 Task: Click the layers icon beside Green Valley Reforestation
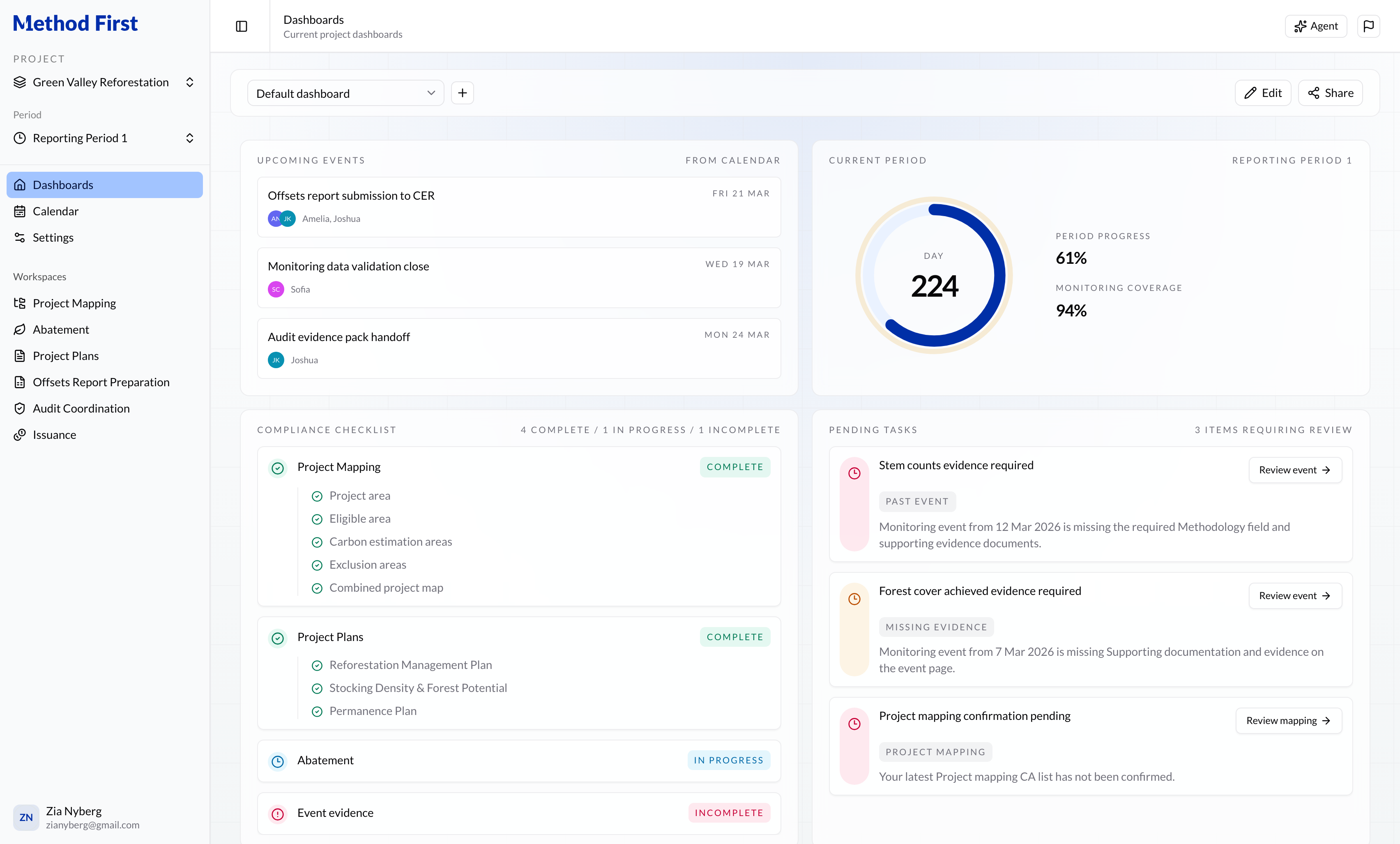point(20,83)
